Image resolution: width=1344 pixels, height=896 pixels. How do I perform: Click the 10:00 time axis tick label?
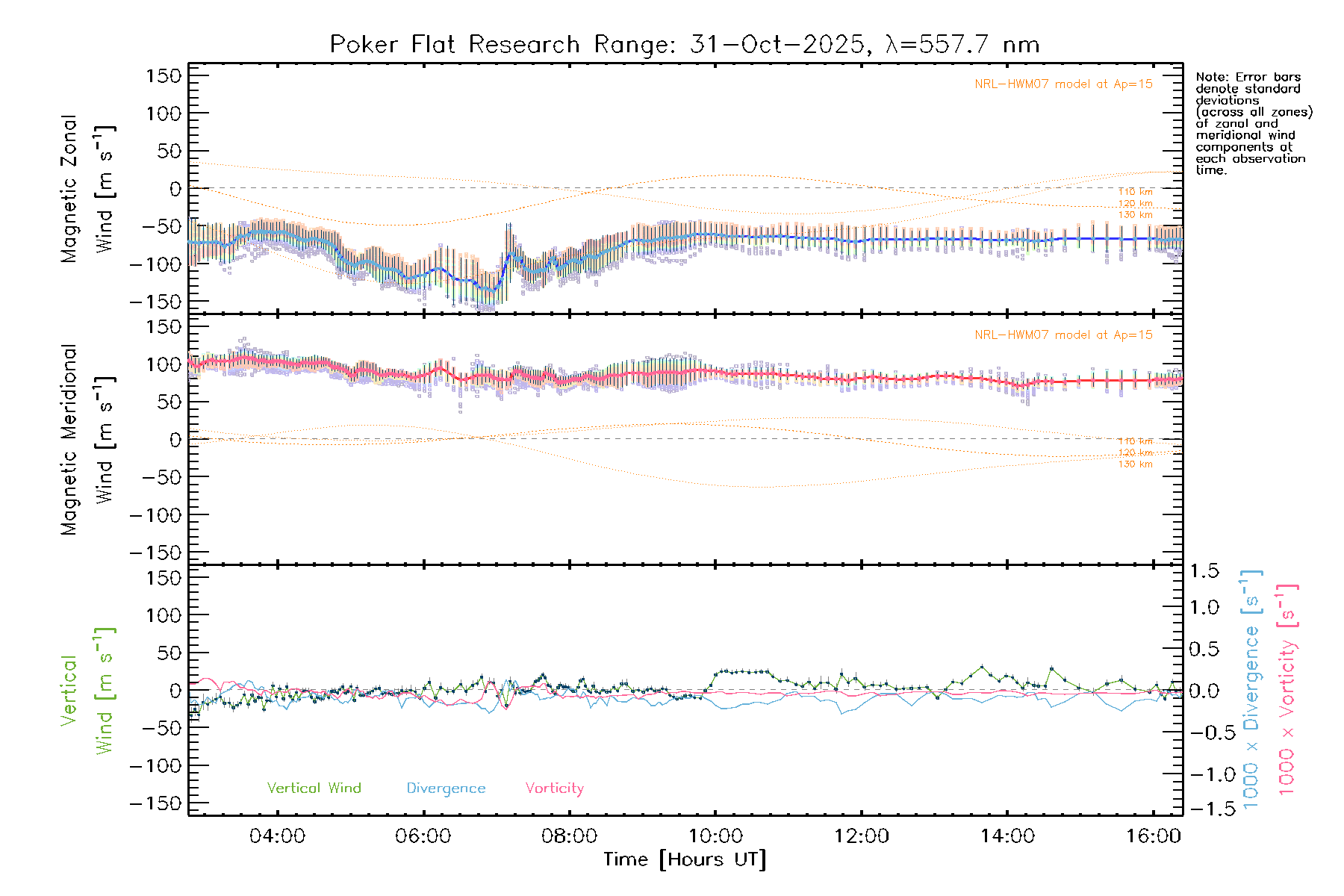tap(715, 836)
